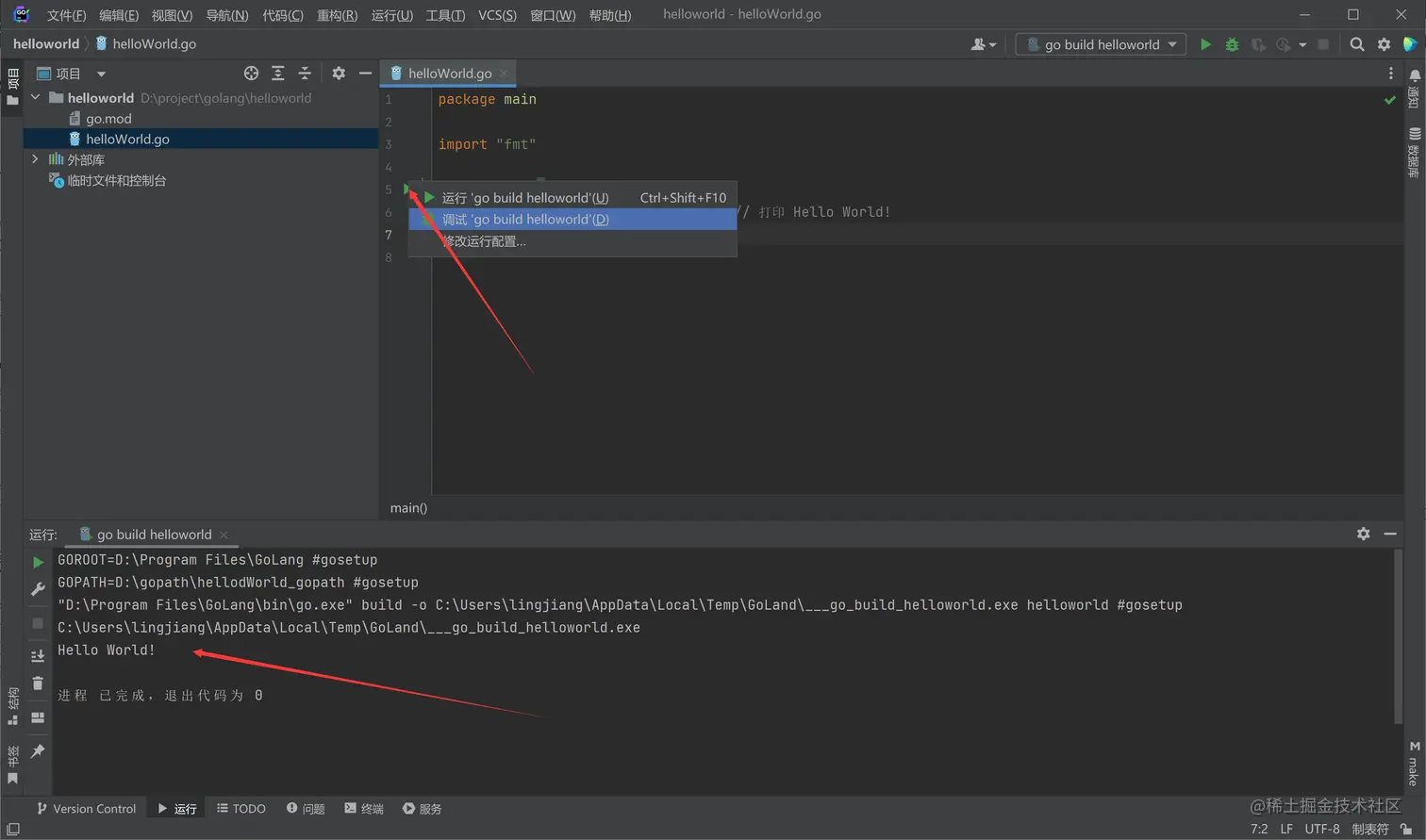Open Bookmarks tool window on left
Image resolution: width=1426 pixels, height=840 pixels.
click(x=12, y=765)
